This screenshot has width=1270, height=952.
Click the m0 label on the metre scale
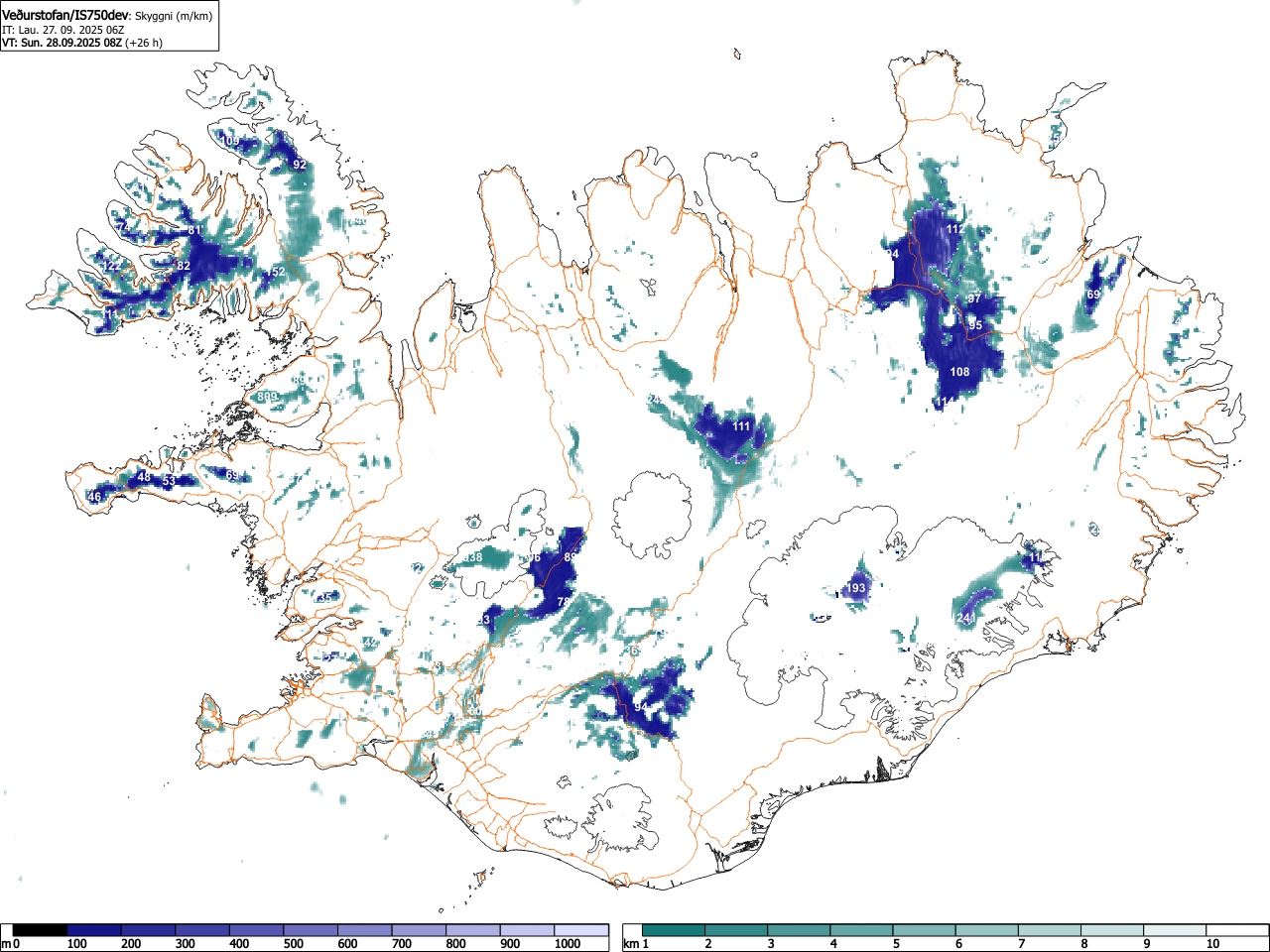[x=9, y=944]
